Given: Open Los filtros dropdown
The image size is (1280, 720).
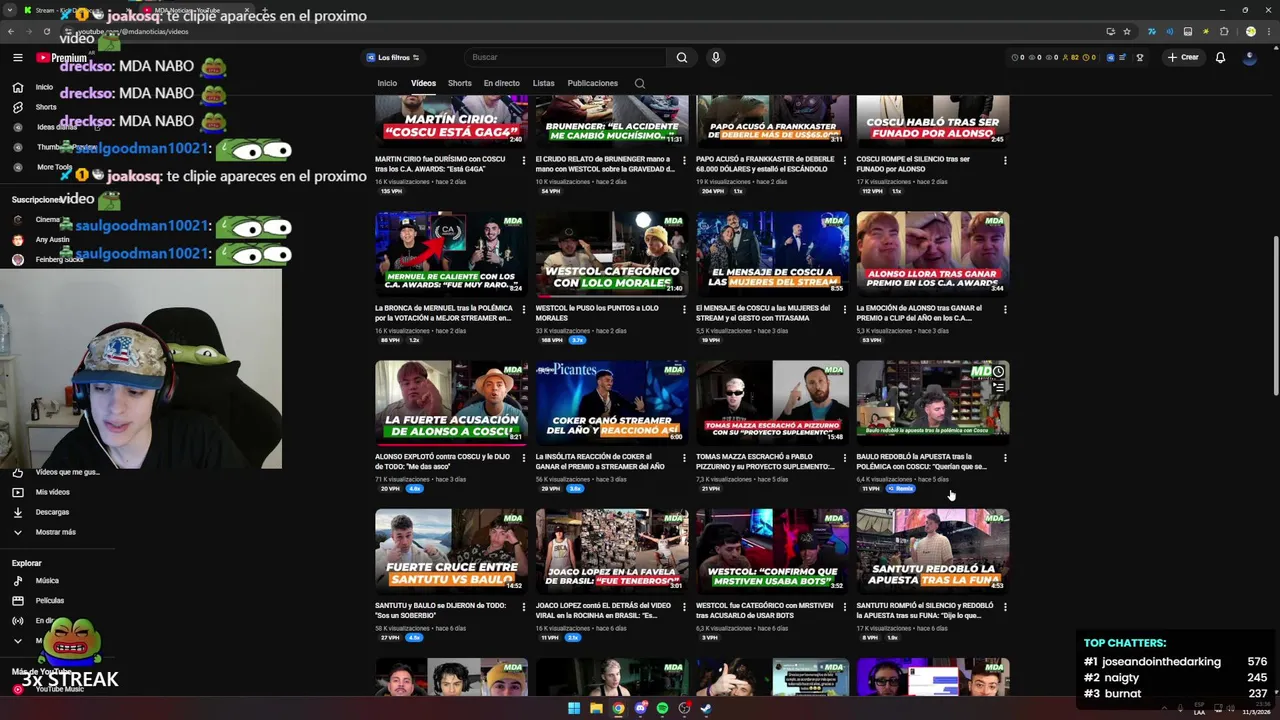Looking at the screenshot, I should 393,58.
